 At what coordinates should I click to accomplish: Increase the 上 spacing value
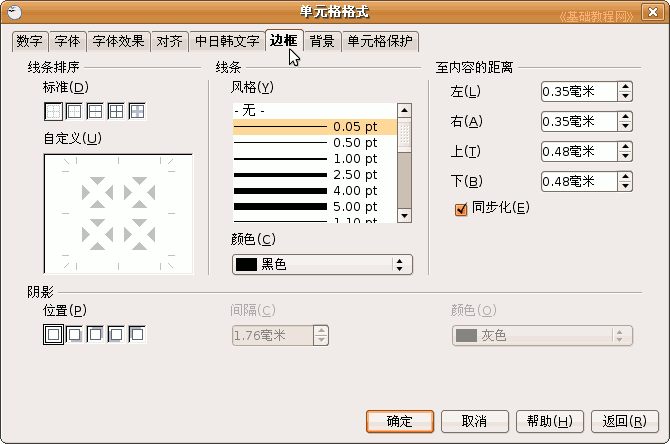[625, 147]
